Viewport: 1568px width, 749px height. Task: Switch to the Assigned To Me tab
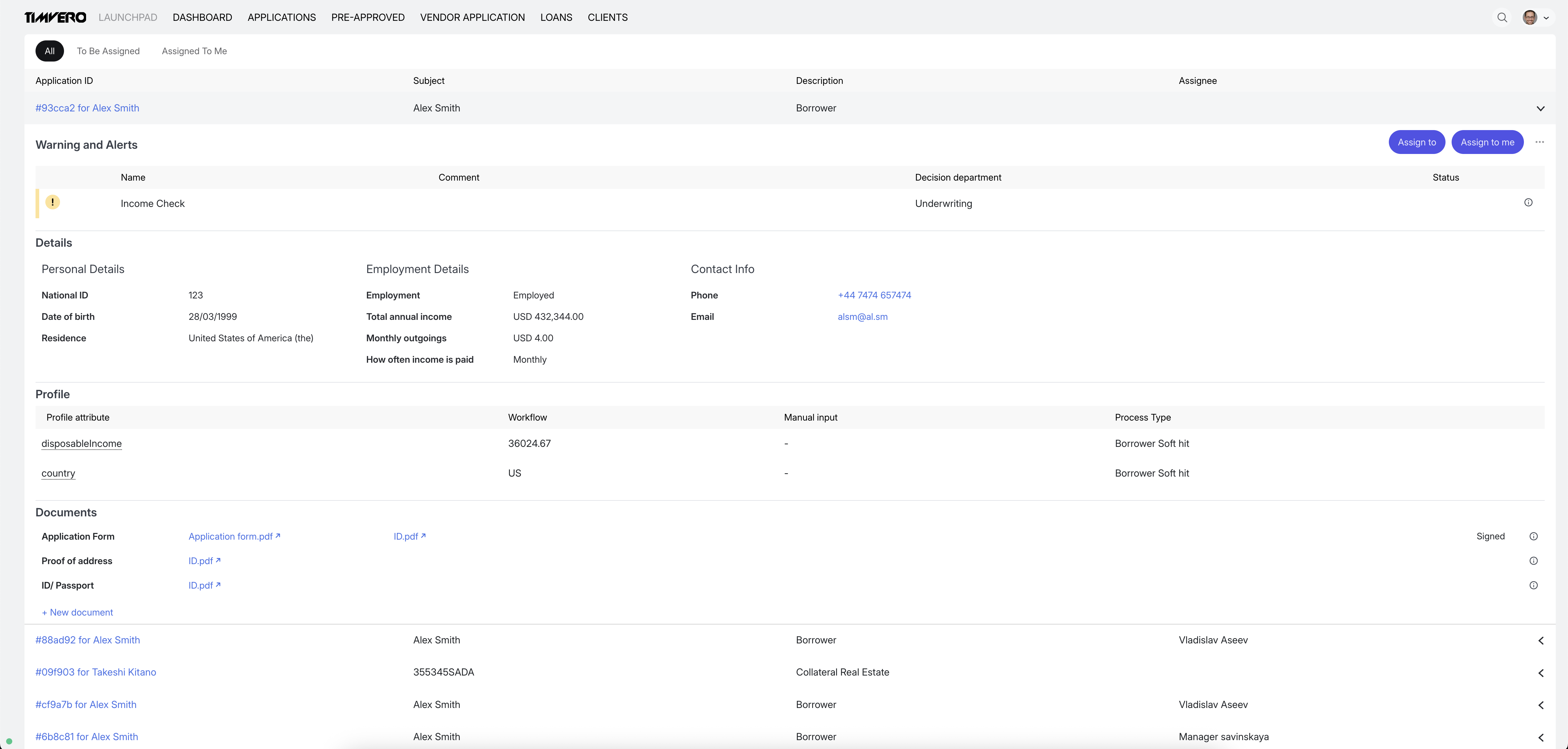tap(194, 51)
